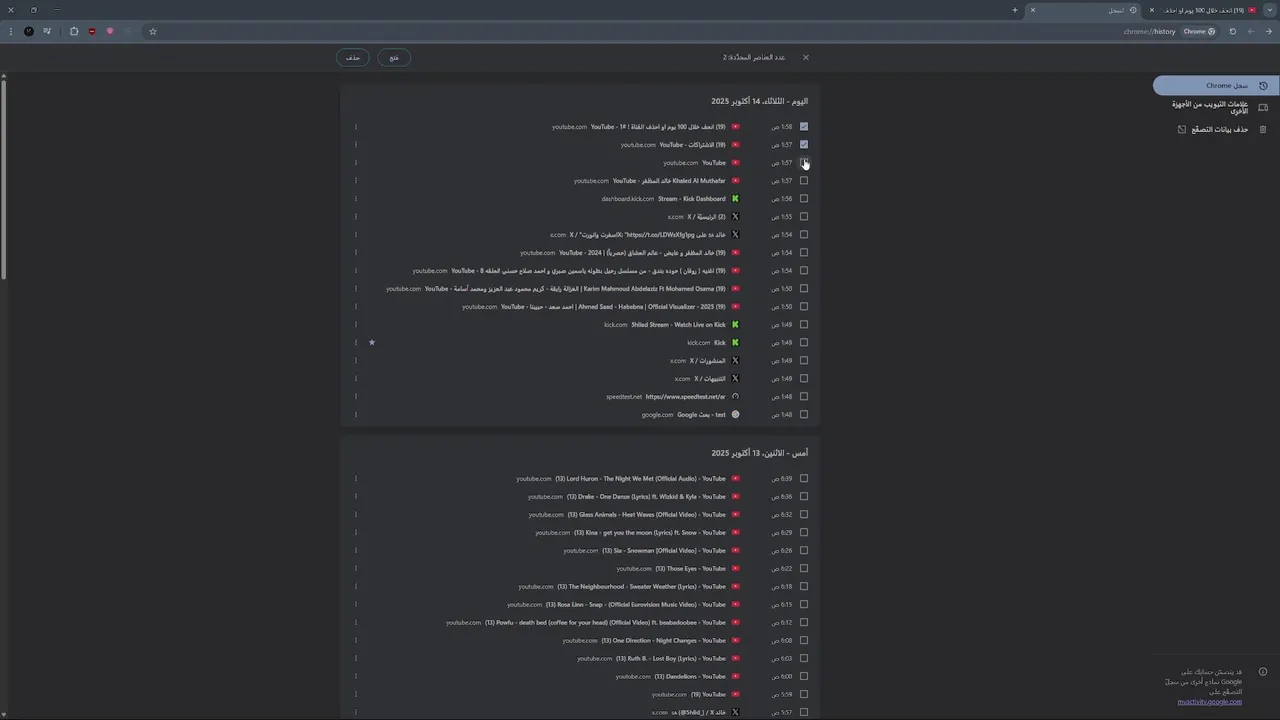The image size is (1280, 720).
Task: Click the tabs from other devices icon
Action: tap(1263, 107)
